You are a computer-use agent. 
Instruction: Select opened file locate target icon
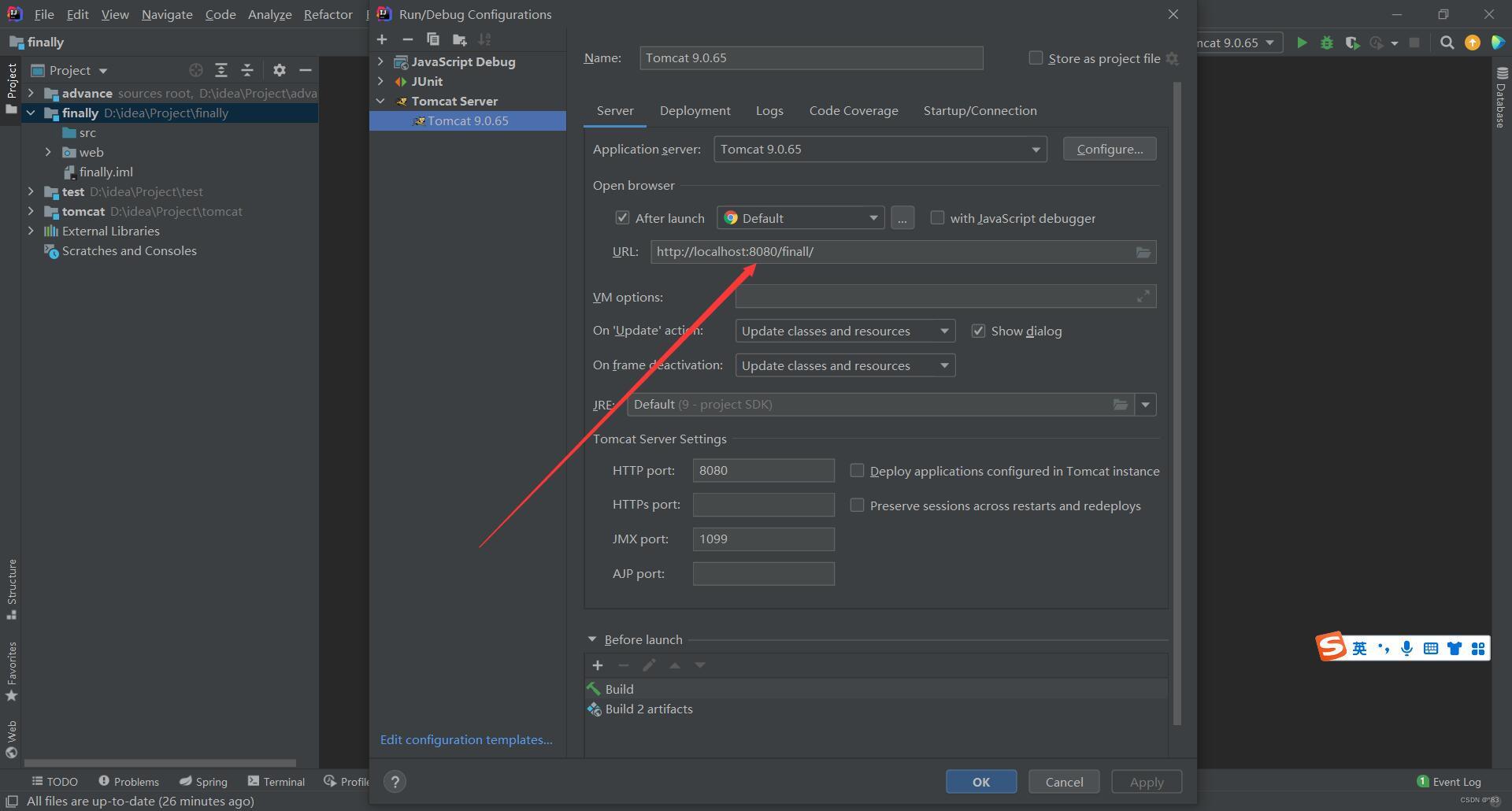(196, 70)
